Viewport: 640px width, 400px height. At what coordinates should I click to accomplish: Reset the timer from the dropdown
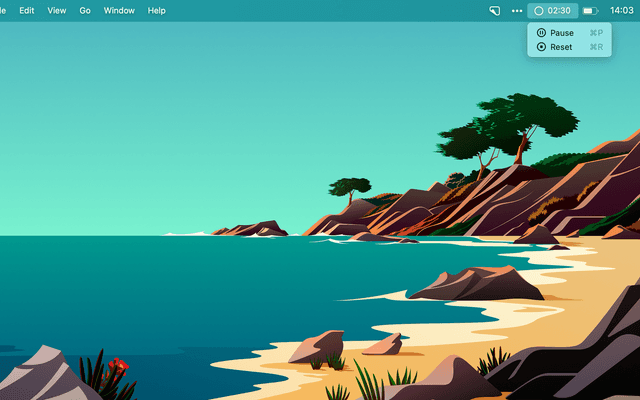(x=561, y=47)
